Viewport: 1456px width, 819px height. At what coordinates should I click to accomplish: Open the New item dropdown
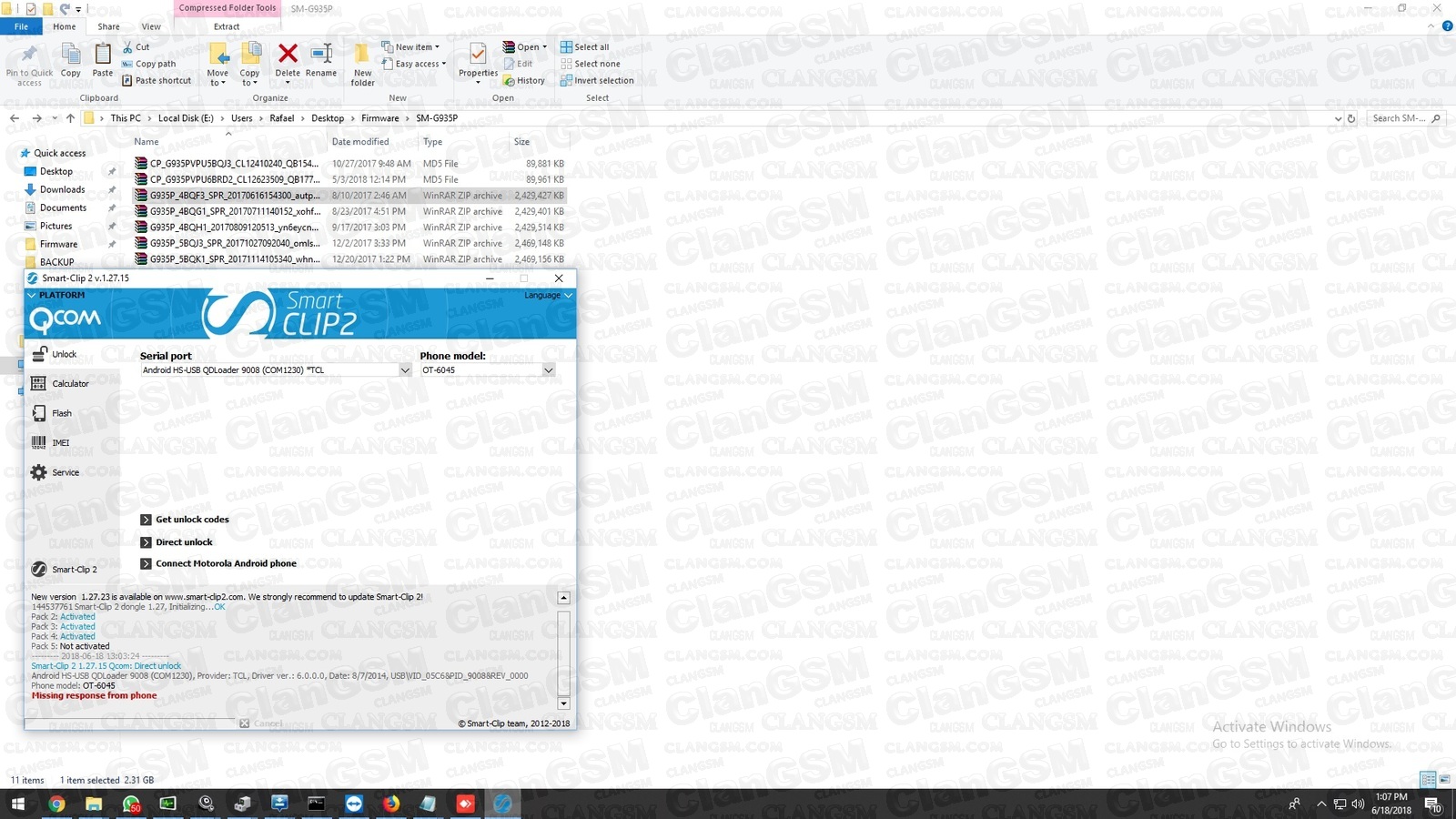(x=410, y=47)
